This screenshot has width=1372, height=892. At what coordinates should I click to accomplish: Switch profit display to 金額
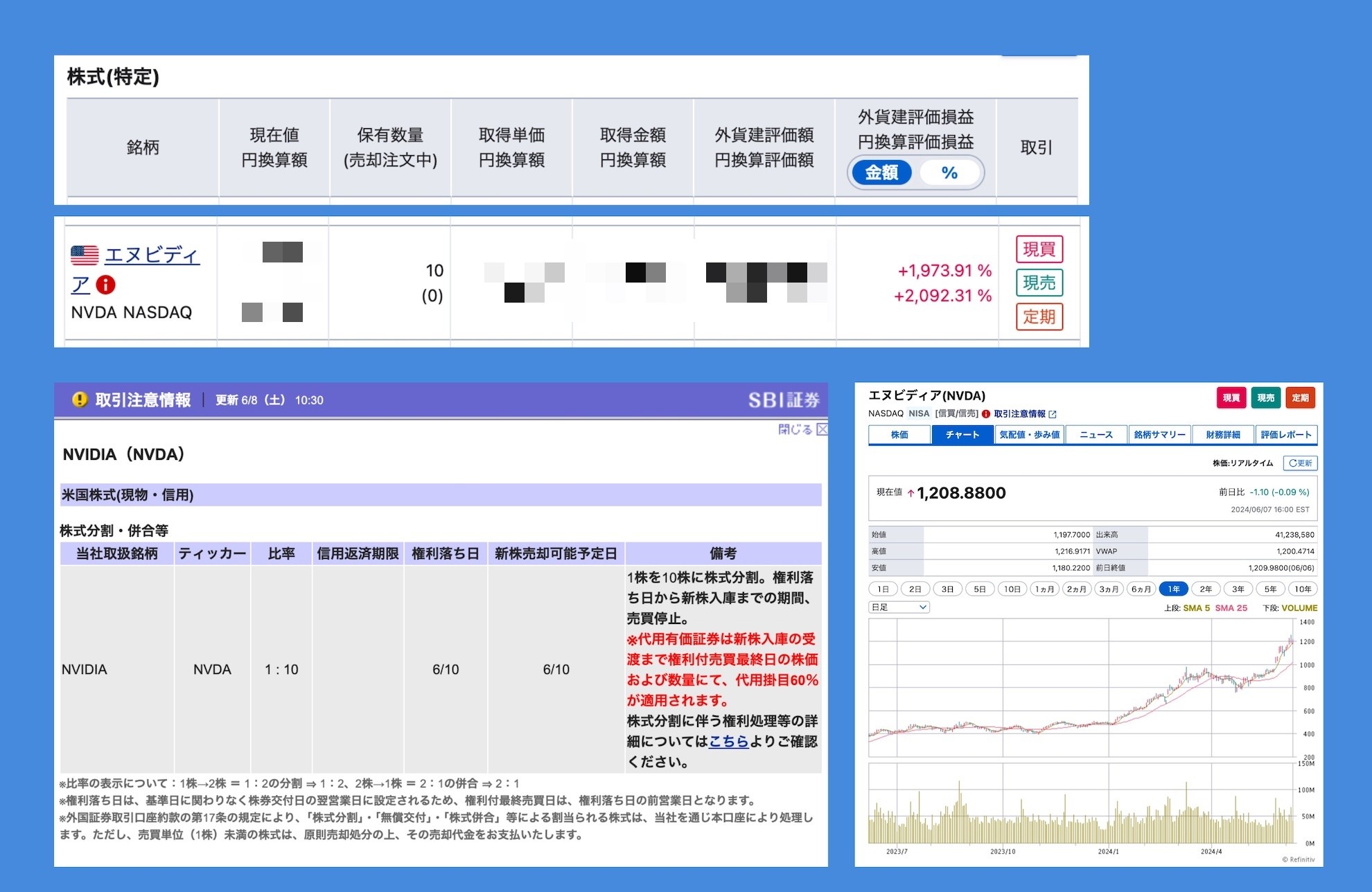click(x=881, y=172)
